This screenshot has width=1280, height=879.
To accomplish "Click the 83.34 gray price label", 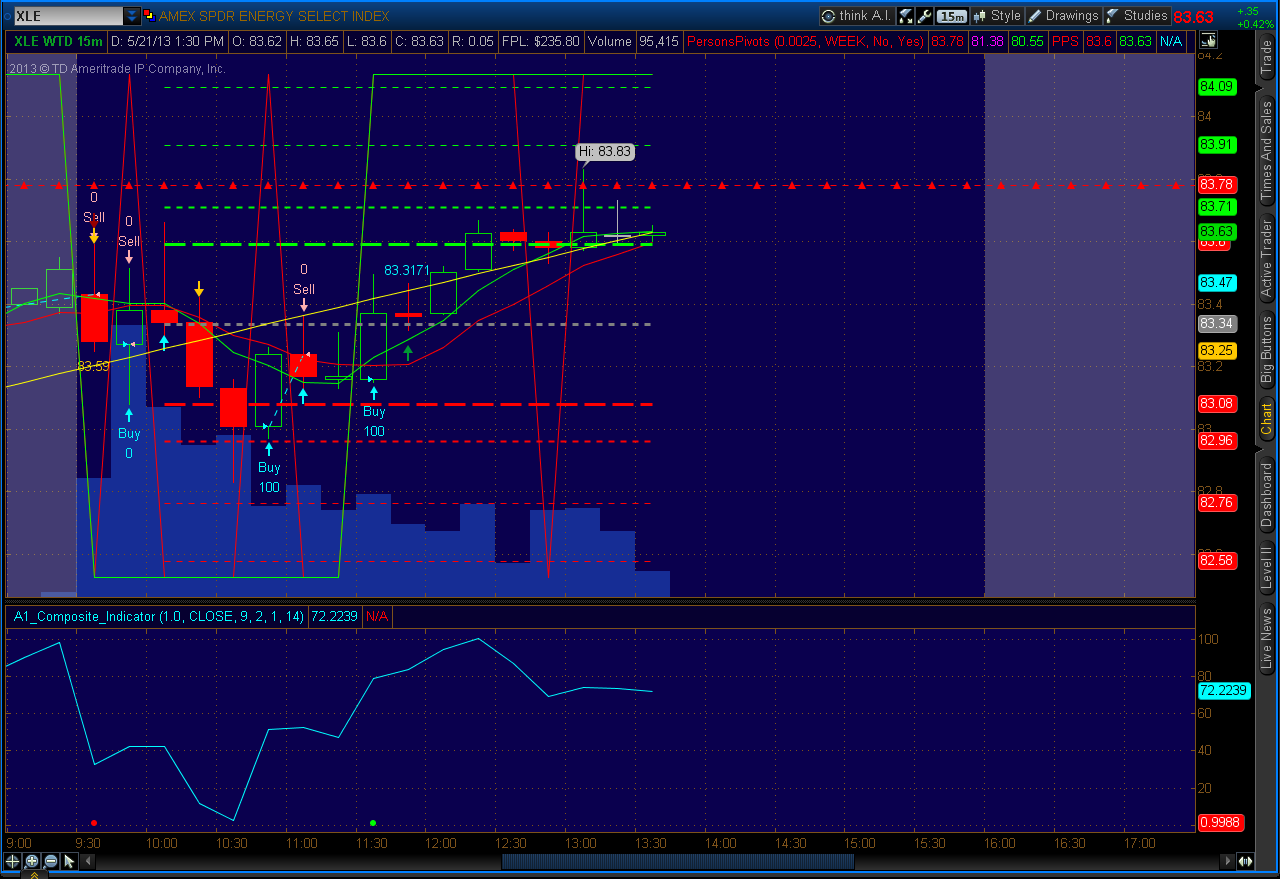I will pos(1216,324).
